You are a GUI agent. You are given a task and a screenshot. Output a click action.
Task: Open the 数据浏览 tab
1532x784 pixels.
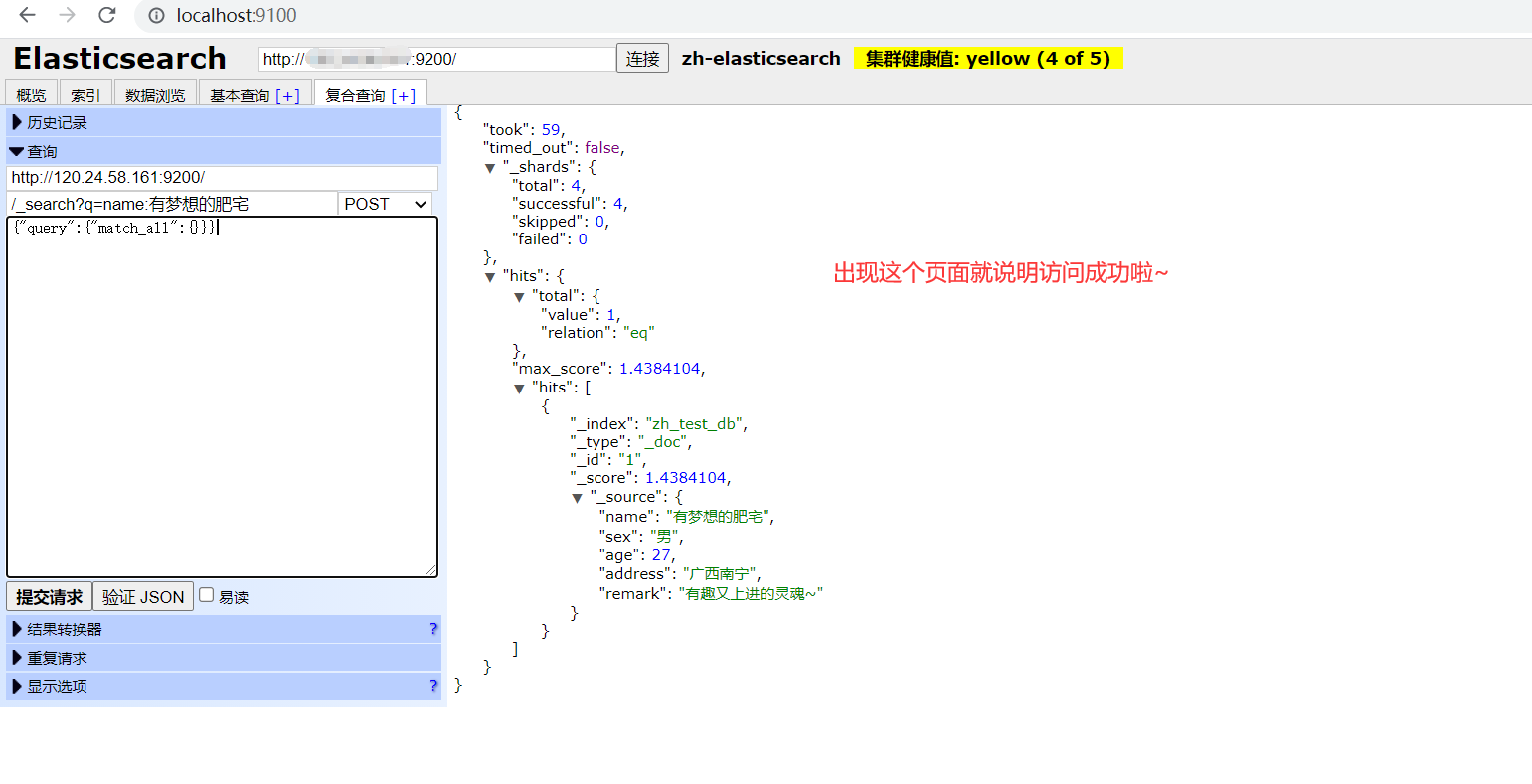pos(155,94)
